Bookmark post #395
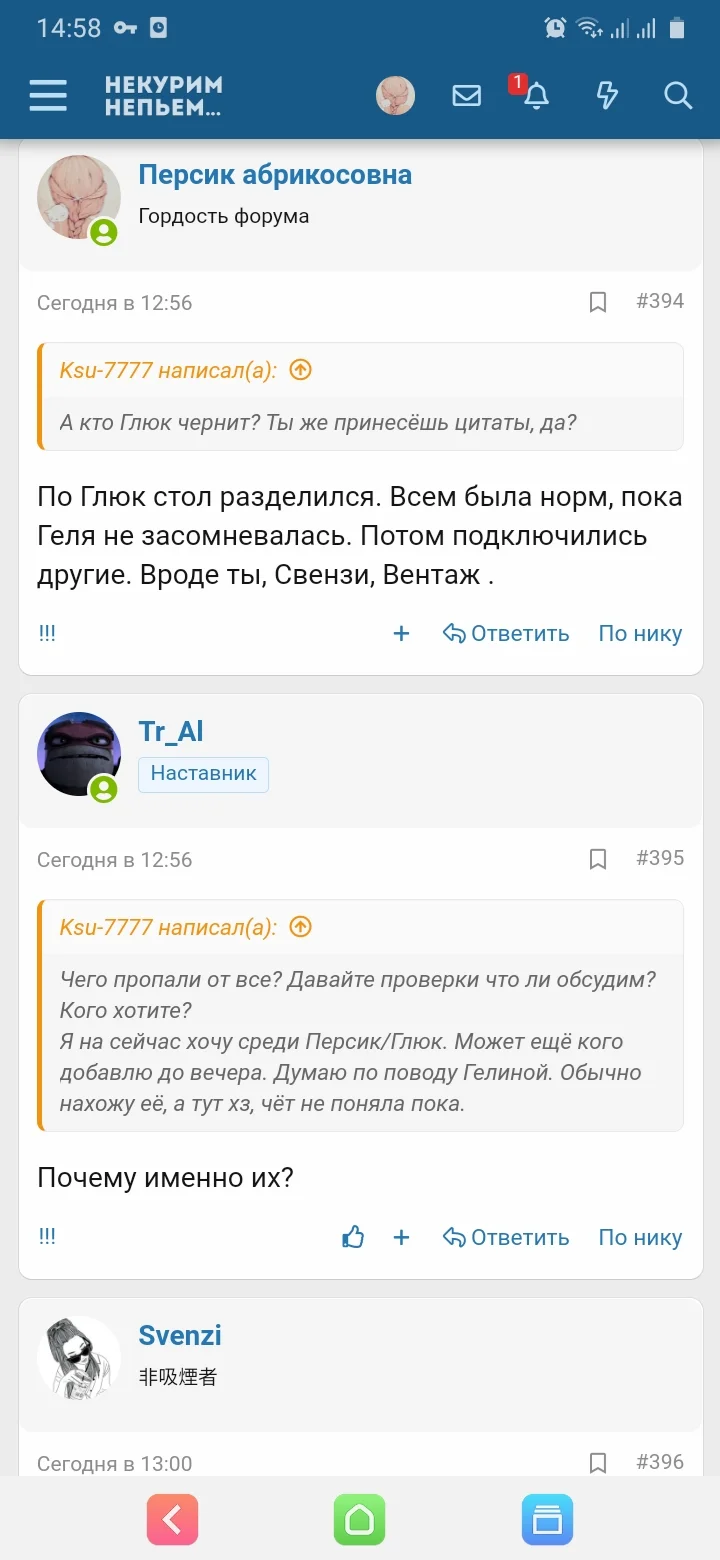The image size is (720, 1560). [x=598, y=859]
